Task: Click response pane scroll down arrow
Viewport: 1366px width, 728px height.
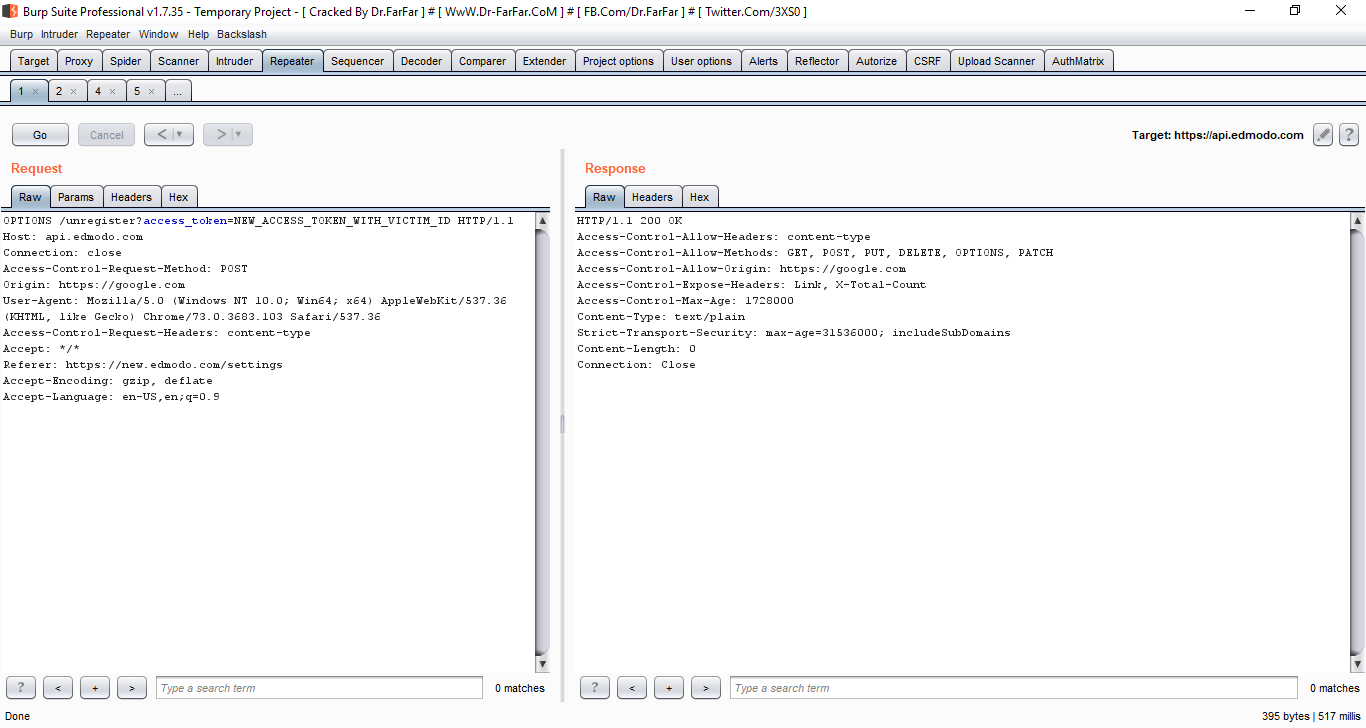Action: pyautogui.click(x=1356, y=664)
